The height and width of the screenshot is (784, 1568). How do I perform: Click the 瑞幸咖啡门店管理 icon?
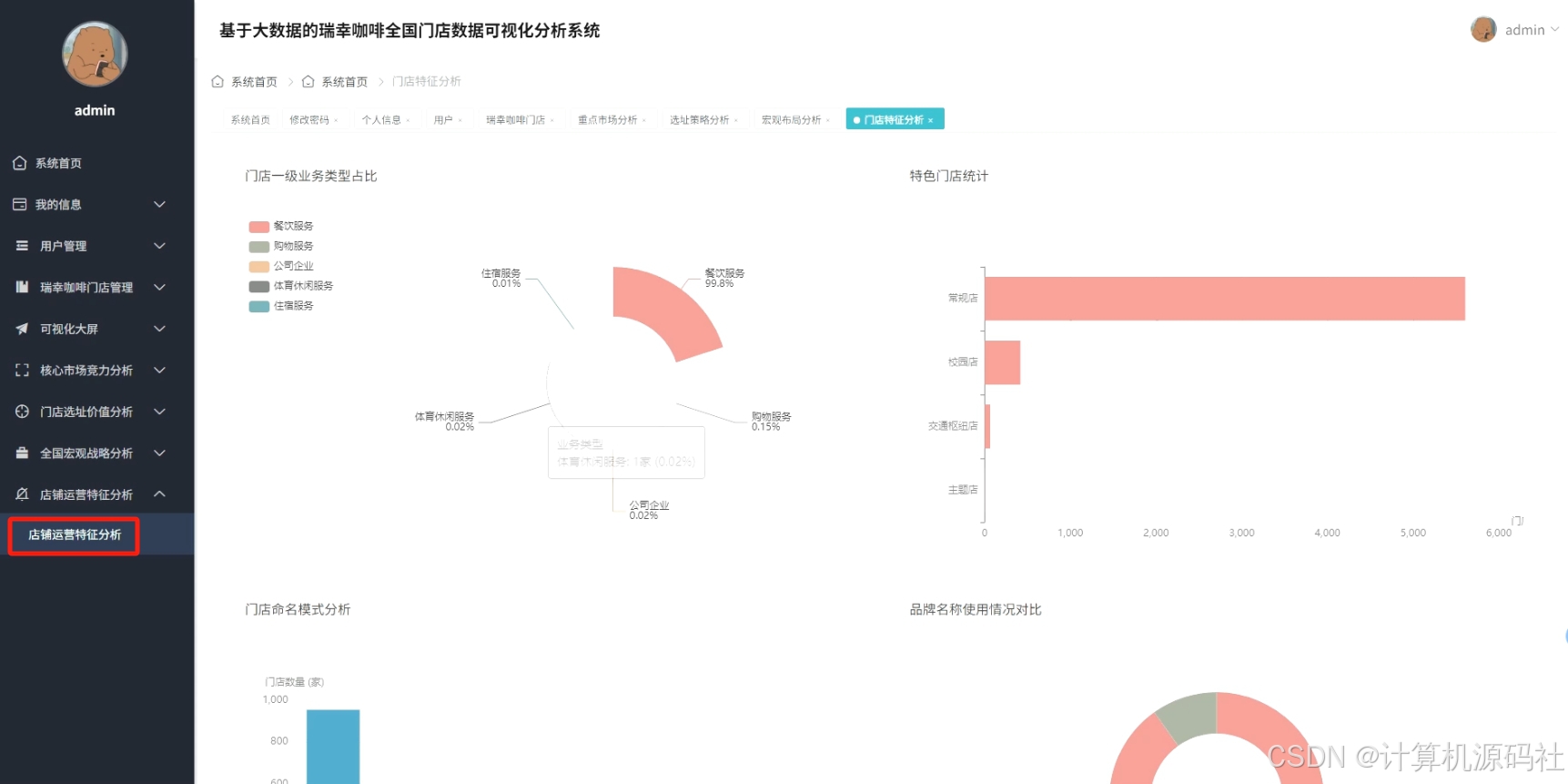pos(22,287)
